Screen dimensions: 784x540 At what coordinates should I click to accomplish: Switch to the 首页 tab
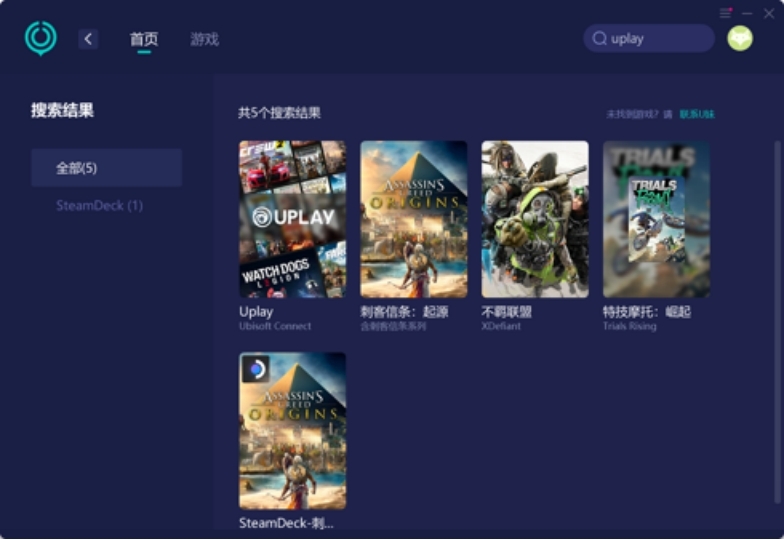coord(144,39)
